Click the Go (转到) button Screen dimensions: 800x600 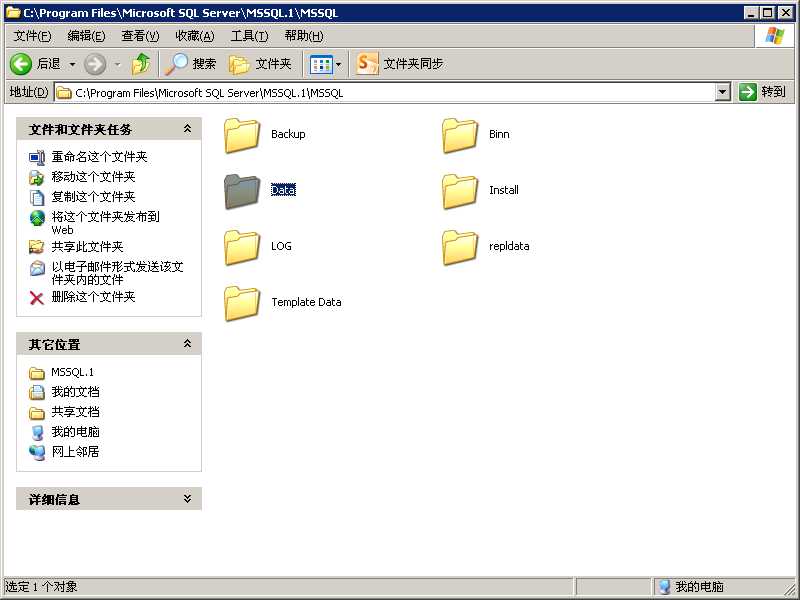(x=762, y=92)
